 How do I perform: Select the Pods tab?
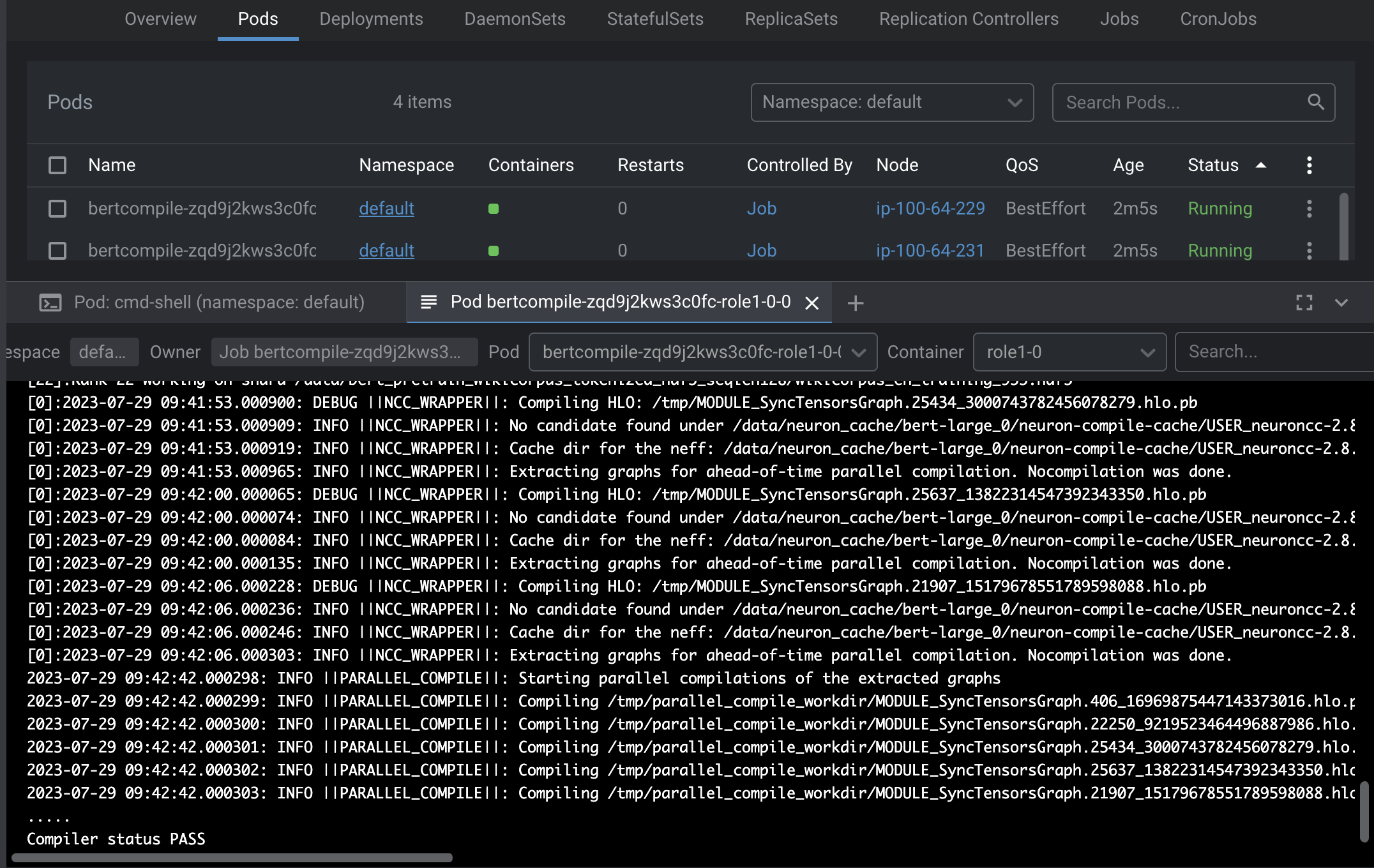tap(258, 19)
